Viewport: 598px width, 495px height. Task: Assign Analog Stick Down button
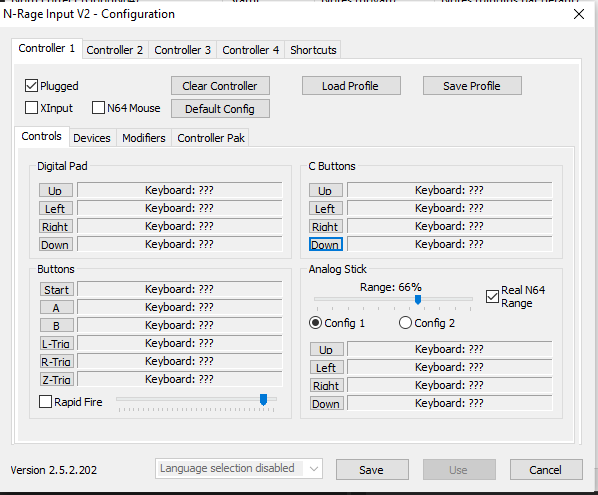326,403
